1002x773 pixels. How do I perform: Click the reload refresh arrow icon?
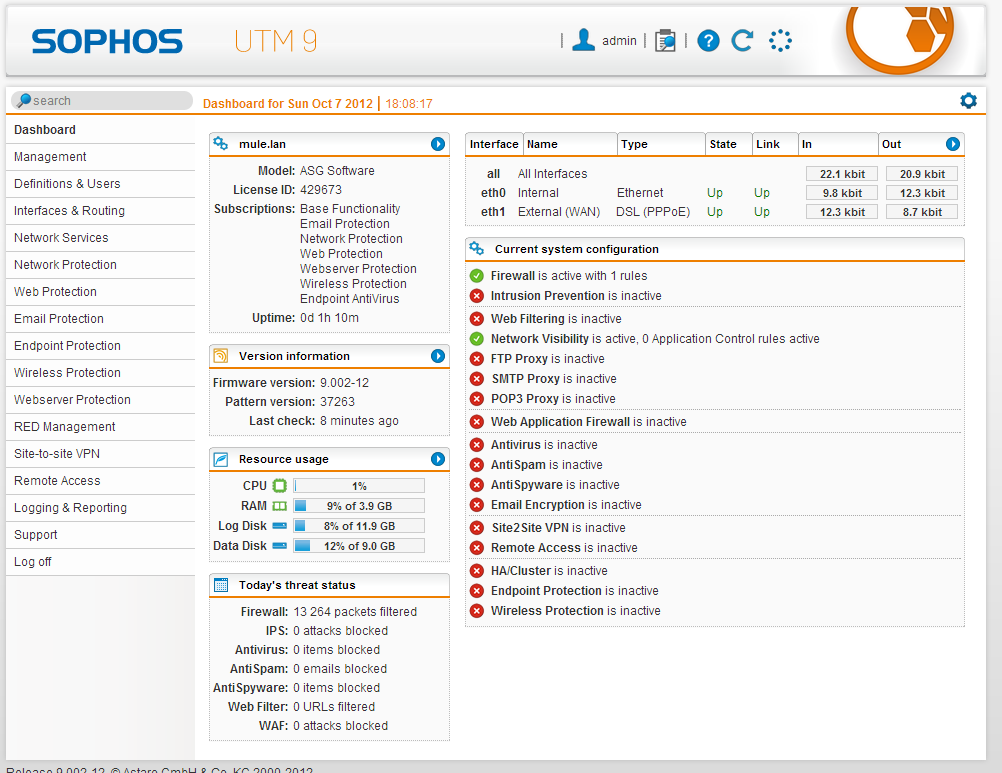742,40
